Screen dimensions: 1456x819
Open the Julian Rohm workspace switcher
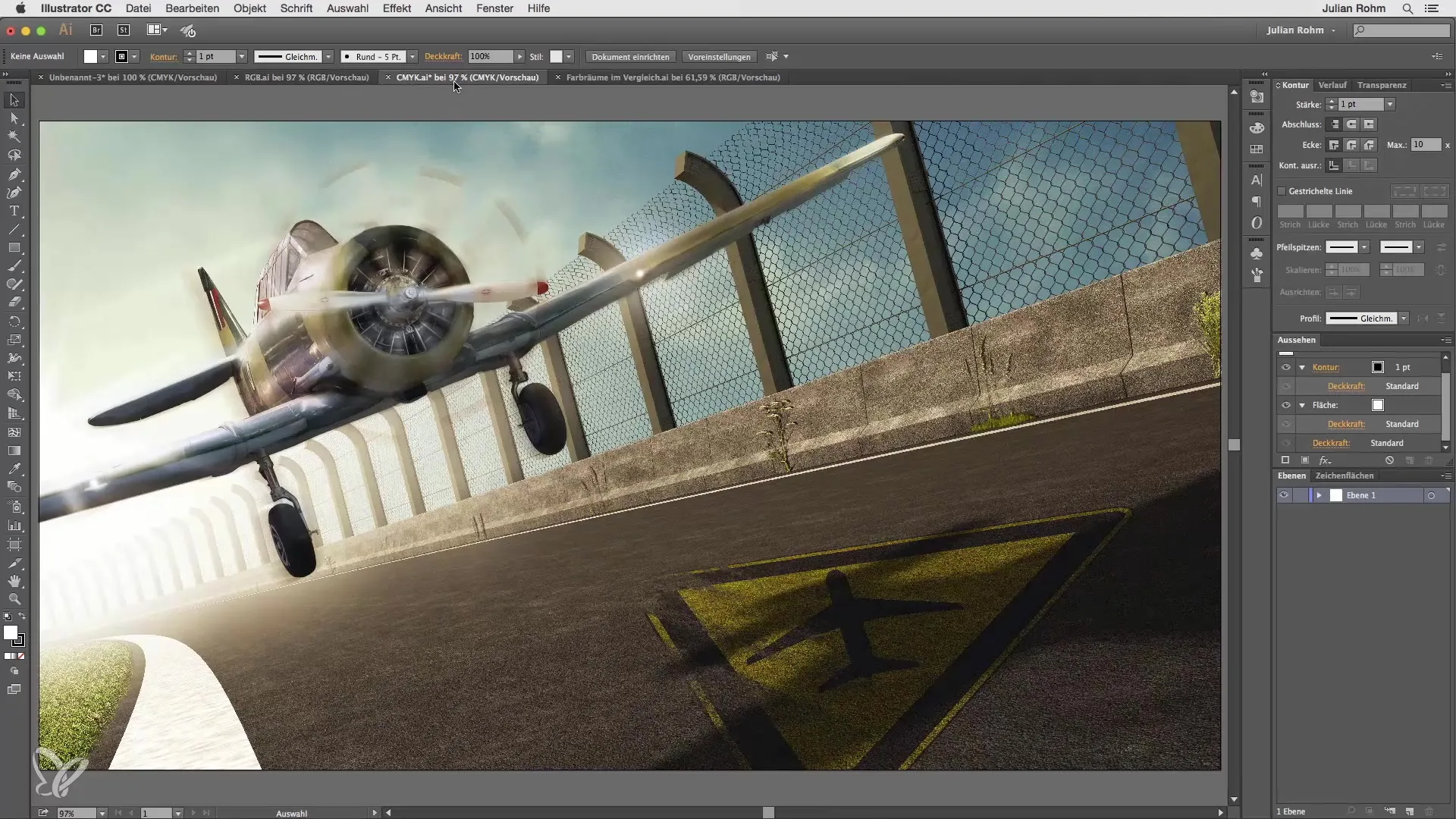1301,30
